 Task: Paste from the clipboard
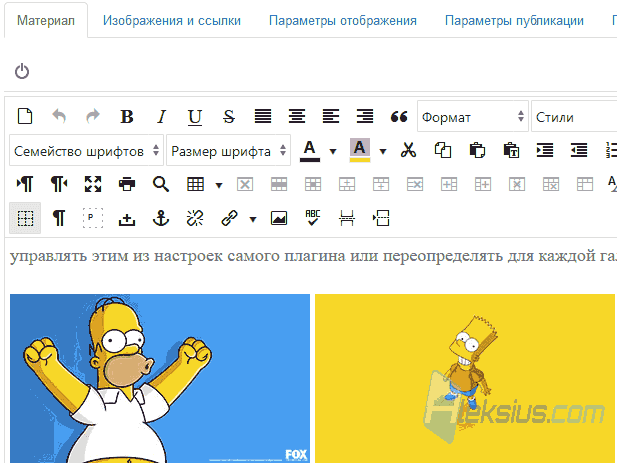click(477, 150)
